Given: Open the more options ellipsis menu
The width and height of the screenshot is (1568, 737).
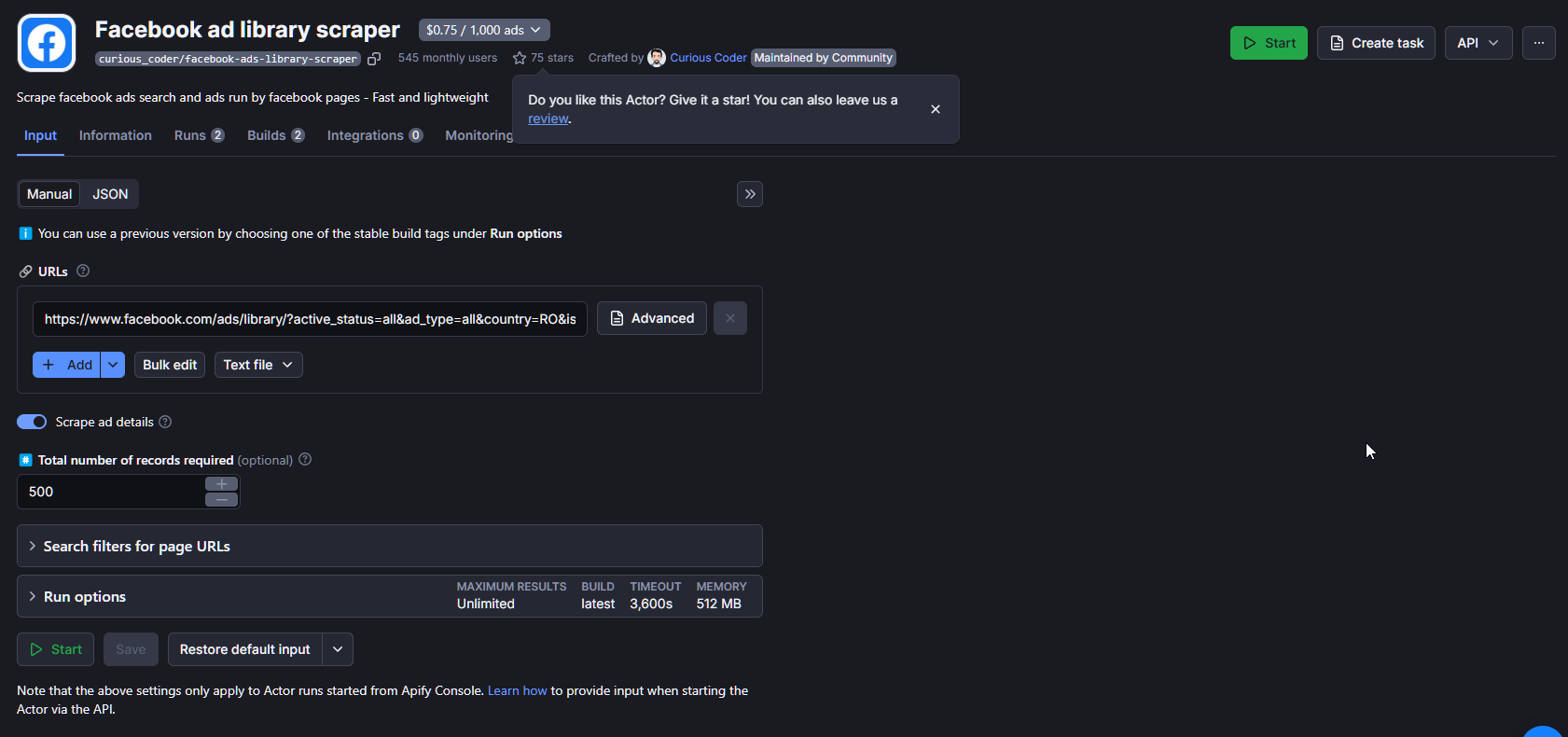Looking at the screenshot, I should 1538,43.
